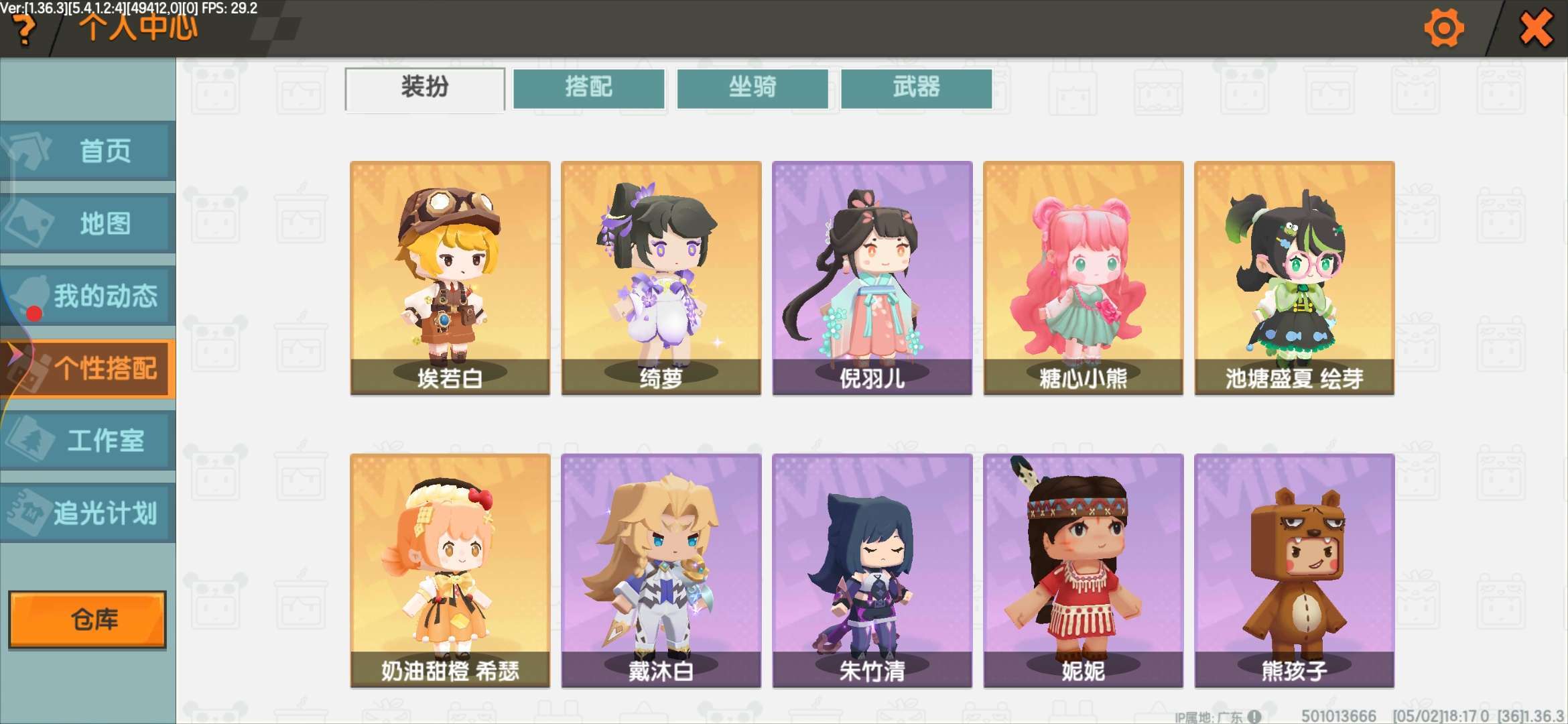The width and height of the screenshot is (1568, 724).
Task: Select the 装扮 tab
Action: [425, 88]
